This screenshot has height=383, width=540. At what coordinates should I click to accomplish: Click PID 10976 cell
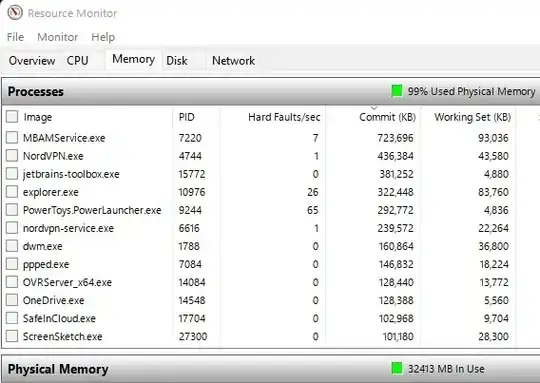click(x=192, y=192)
